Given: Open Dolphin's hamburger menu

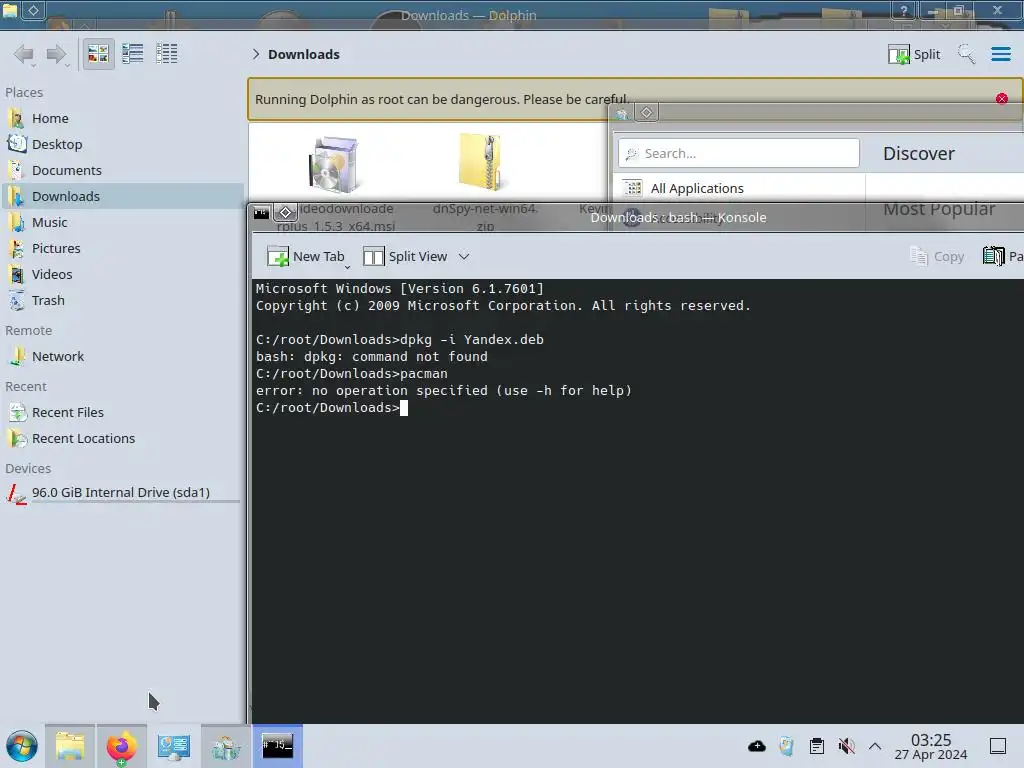Looking at the screenshot, I should coord(1000,54).
